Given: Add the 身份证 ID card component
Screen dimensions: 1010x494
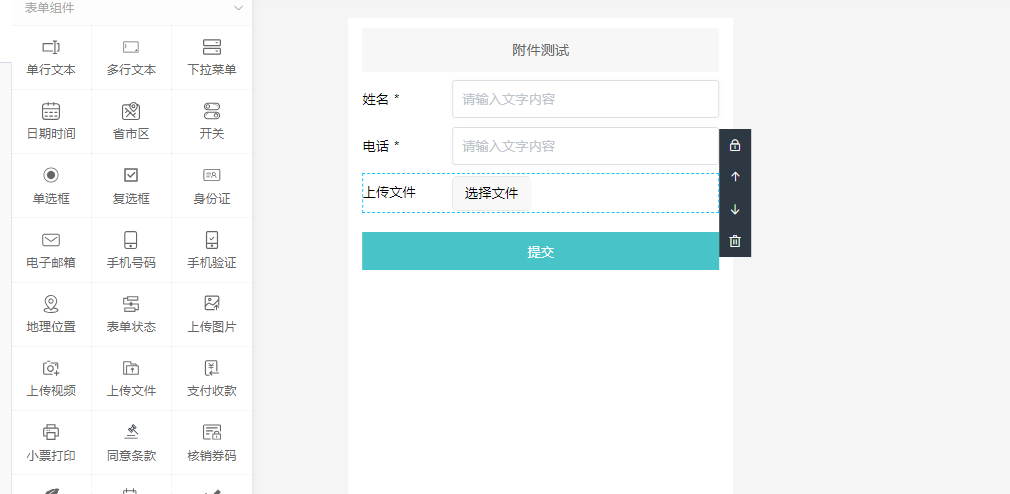Looking at the screenshot, I should click(x=212, y=185).
